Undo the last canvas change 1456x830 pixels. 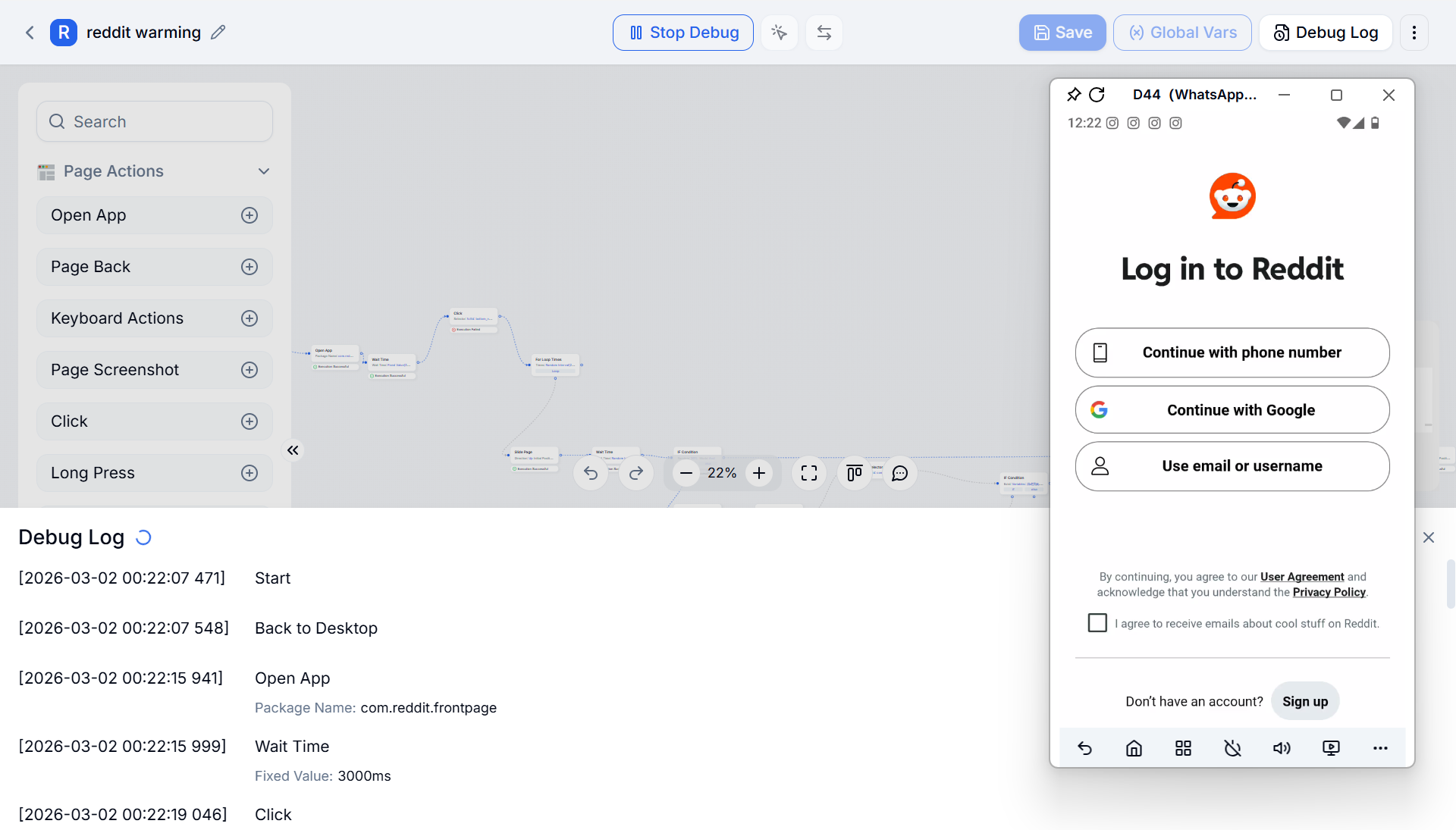pos(591,473)
